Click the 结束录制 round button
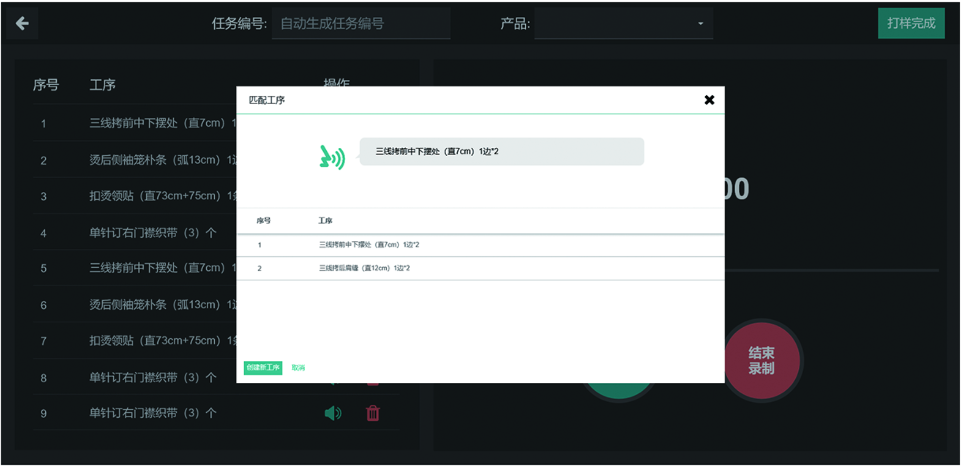962x467 pixels. [x=761, y=361]
